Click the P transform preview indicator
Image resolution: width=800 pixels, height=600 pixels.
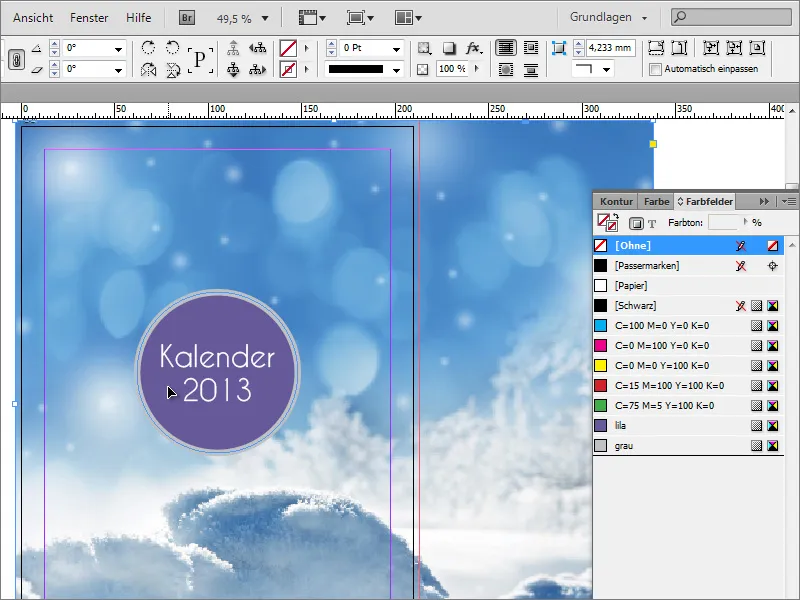pos(199,59)
